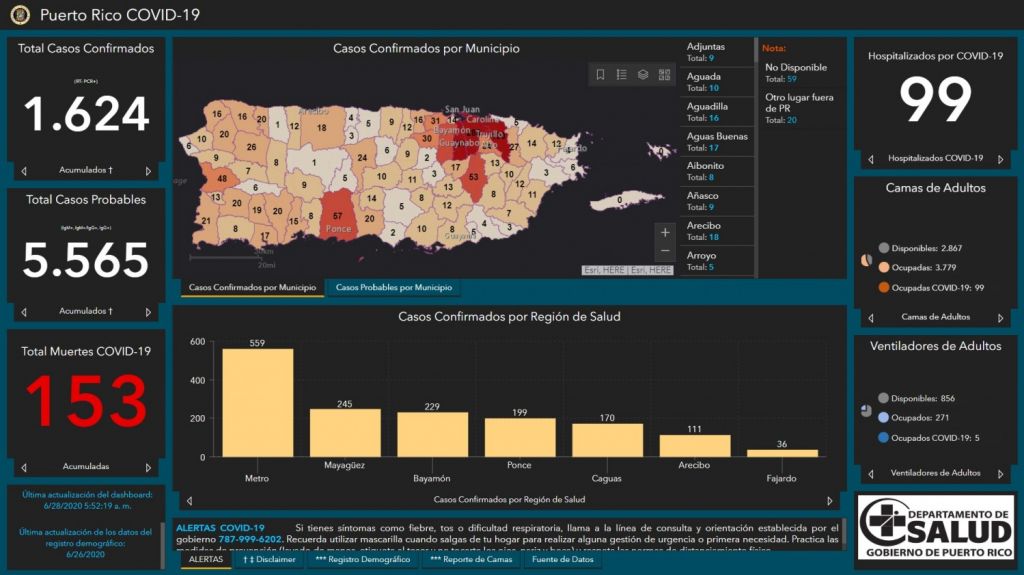
Task: Click the Departamento de Salud logo
Action: point(936,527)
